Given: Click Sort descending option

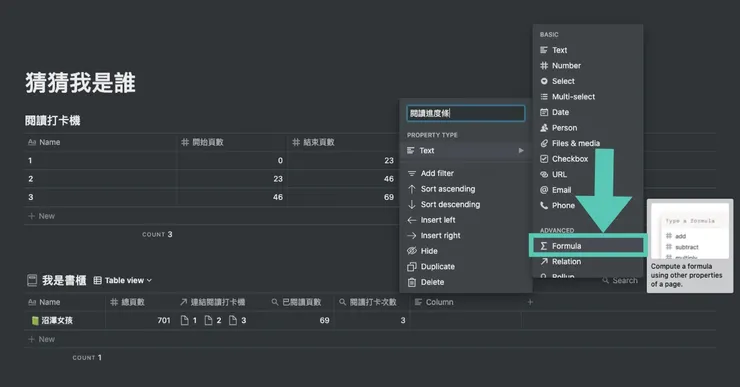Looking at the screenshot, I should coord(466,204).
